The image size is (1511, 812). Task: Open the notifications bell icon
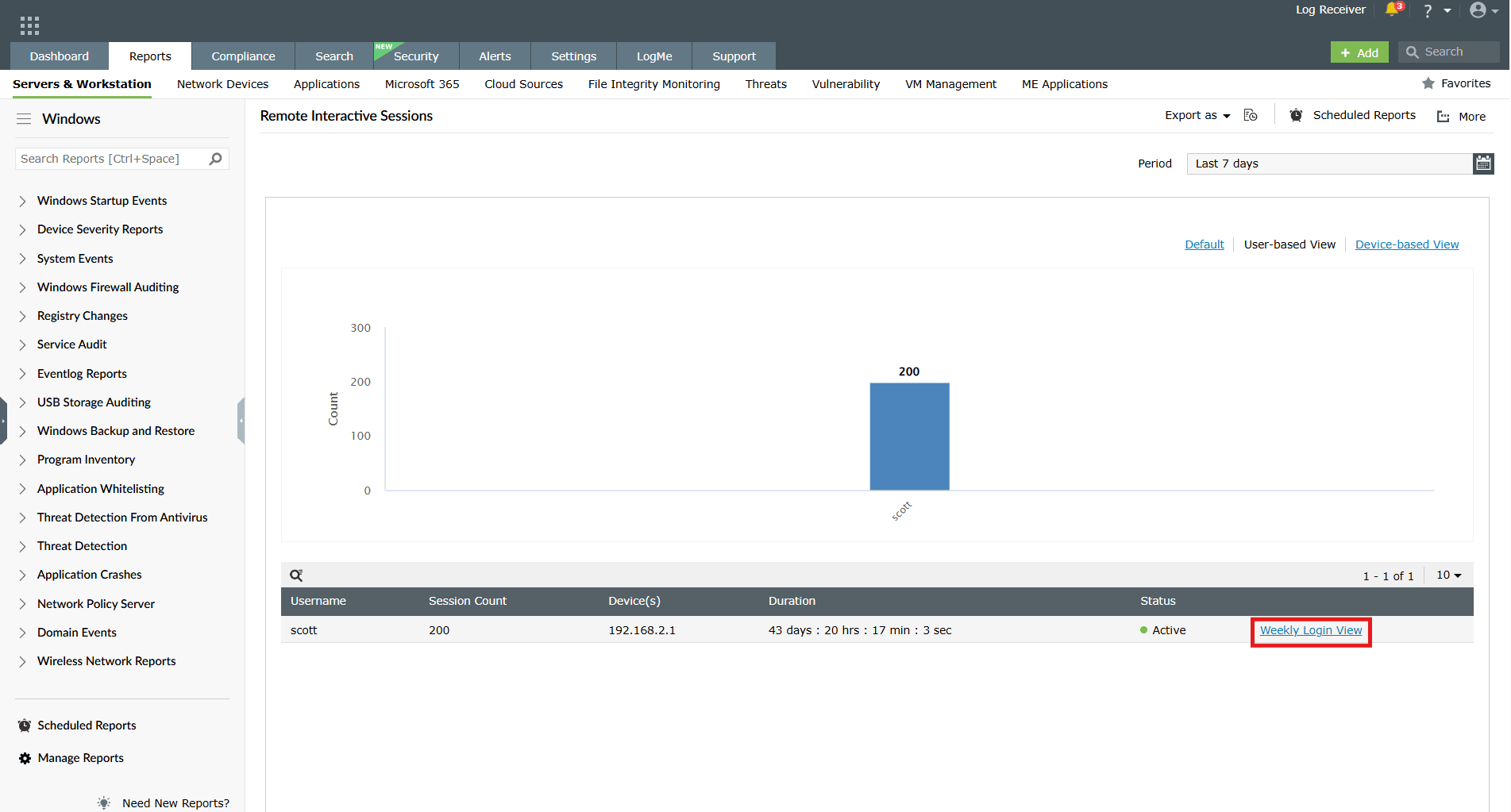click(x=1393, y=10)
